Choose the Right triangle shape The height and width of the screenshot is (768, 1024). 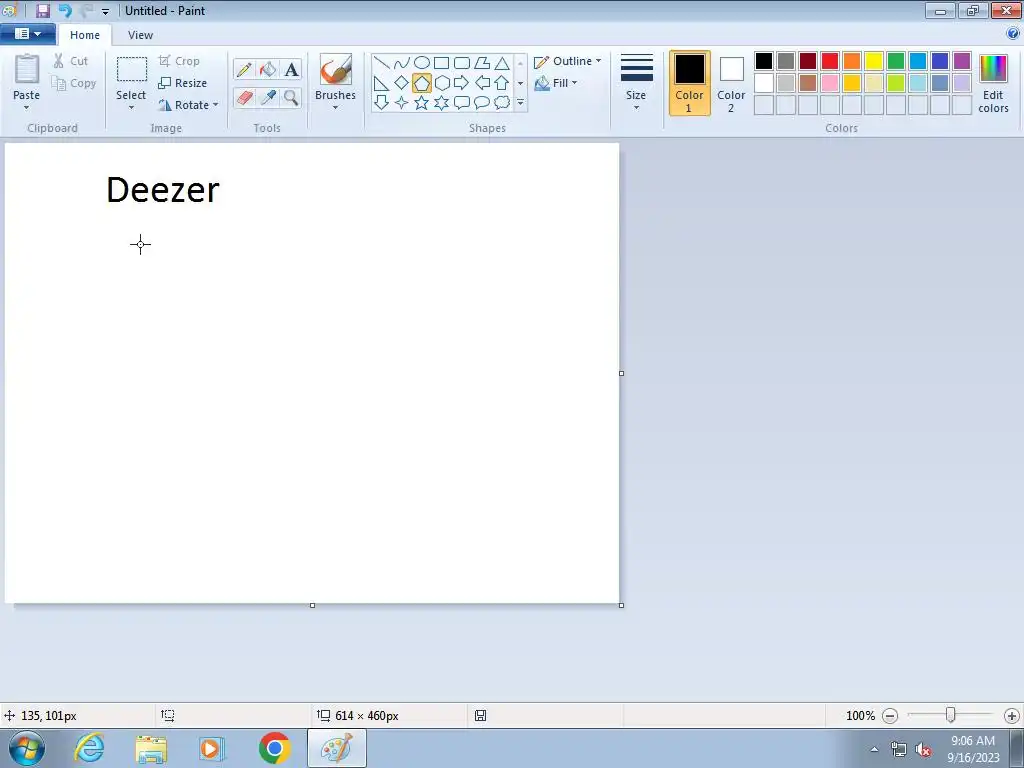click(x=382, y=83)
